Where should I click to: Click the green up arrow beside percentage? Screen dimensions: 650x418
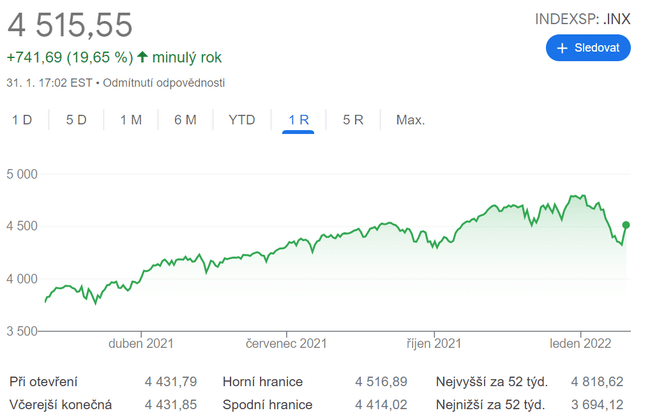(x=143, y=57)
